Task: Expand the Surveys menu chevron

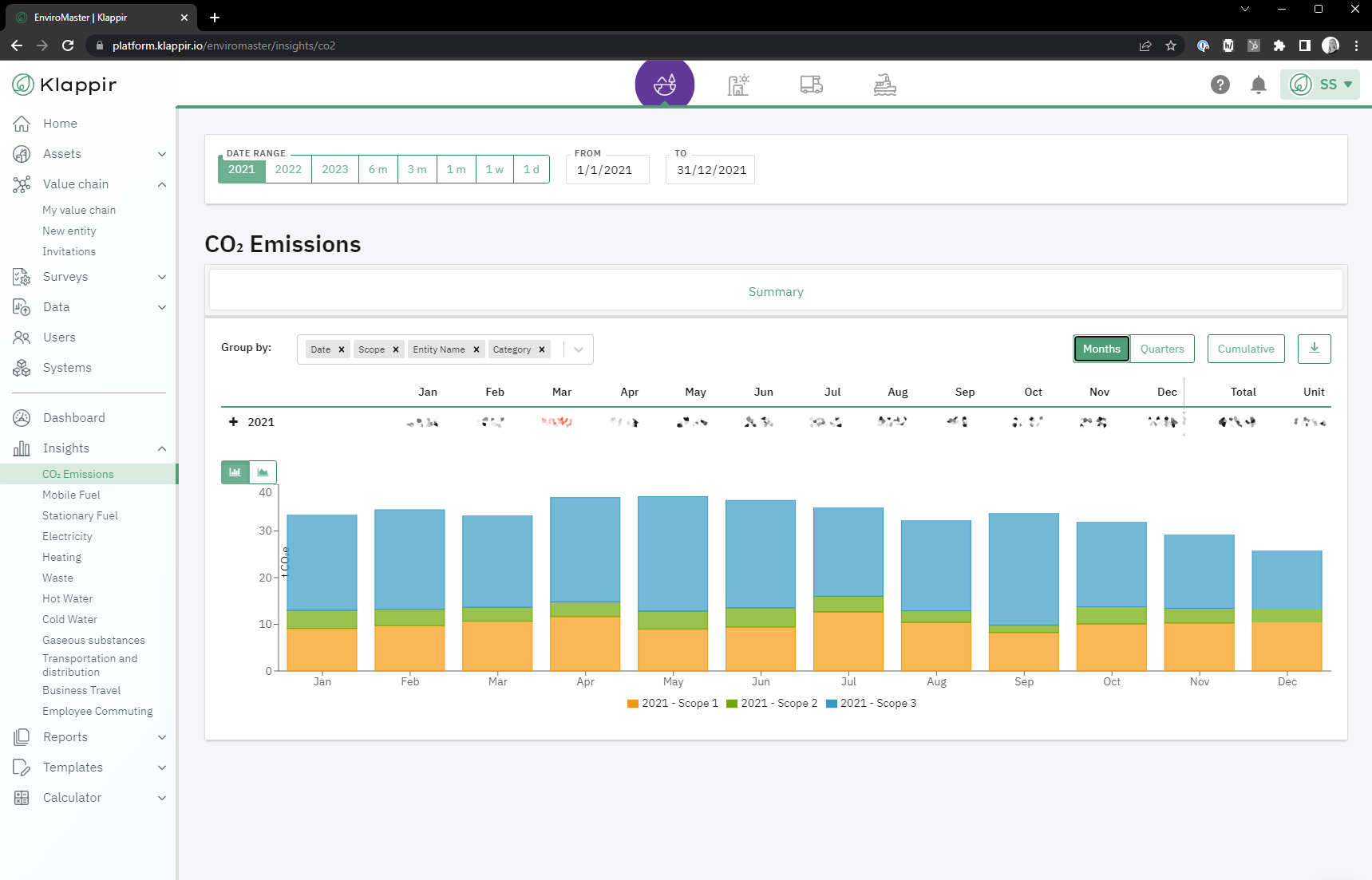Action: [x=162, y=277]
